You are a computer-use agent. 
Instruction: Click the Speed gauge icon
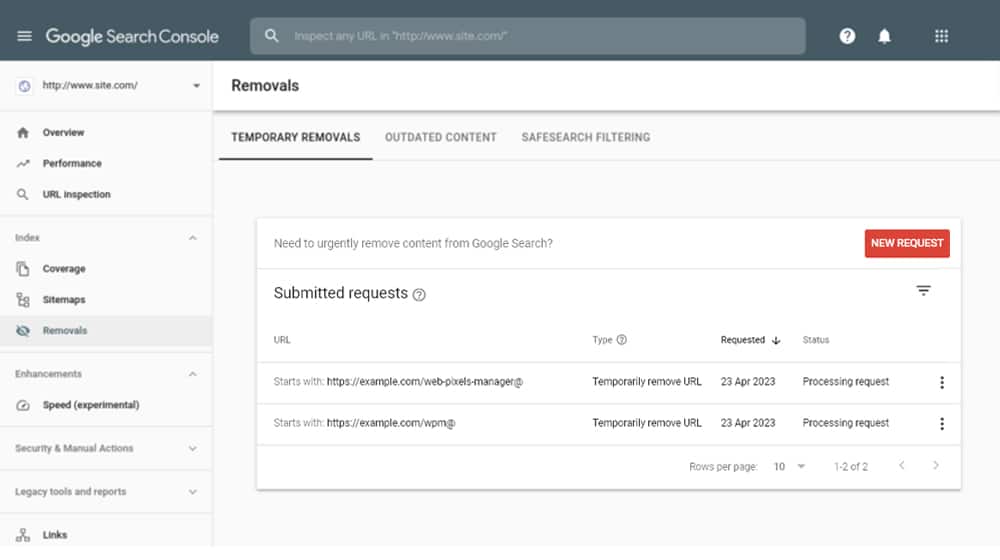[x=23, y=405]
